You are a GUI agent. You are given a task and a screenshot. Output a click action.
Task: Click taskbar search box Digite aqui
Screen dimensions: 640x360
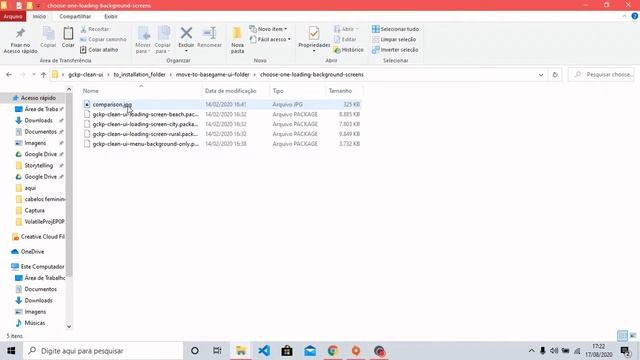pos(103,351)
